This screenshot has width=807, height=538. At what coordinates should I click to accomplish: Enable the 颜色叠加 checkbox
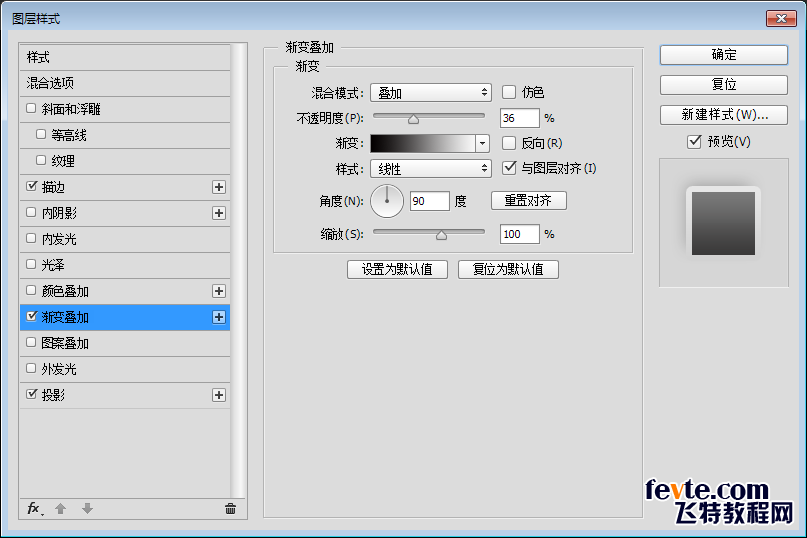pyautogui.click(x=31, y=290)
